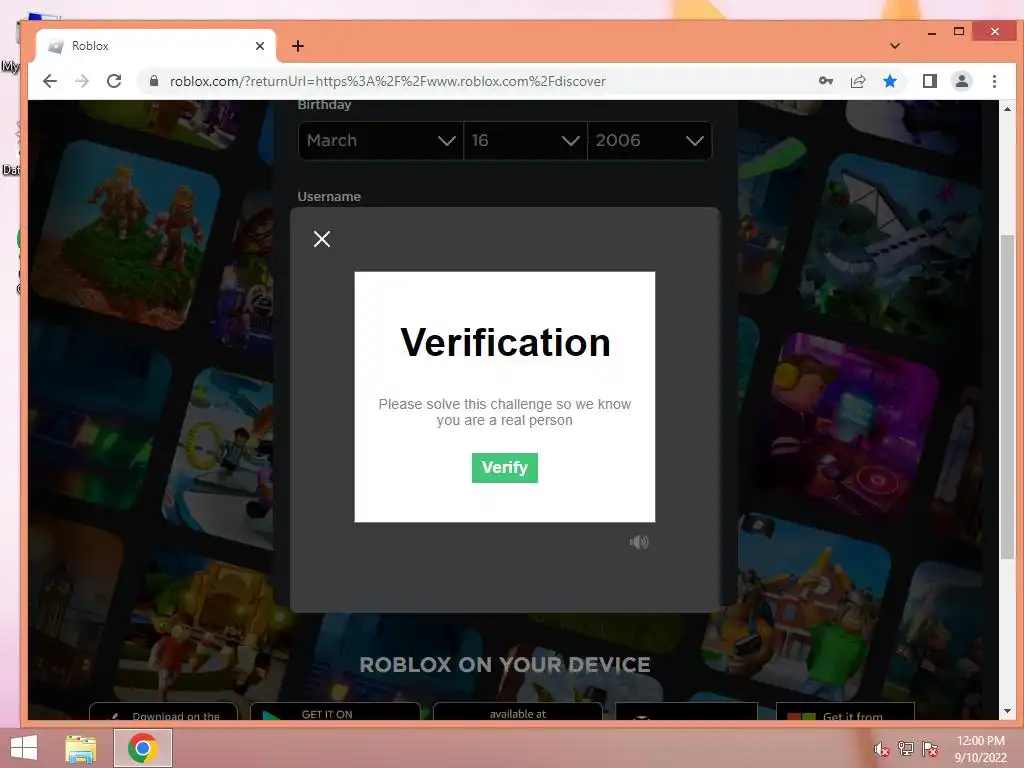Open Action Center flag tray icon
The height and width of the screenshot is (768, 1024).
929,748
